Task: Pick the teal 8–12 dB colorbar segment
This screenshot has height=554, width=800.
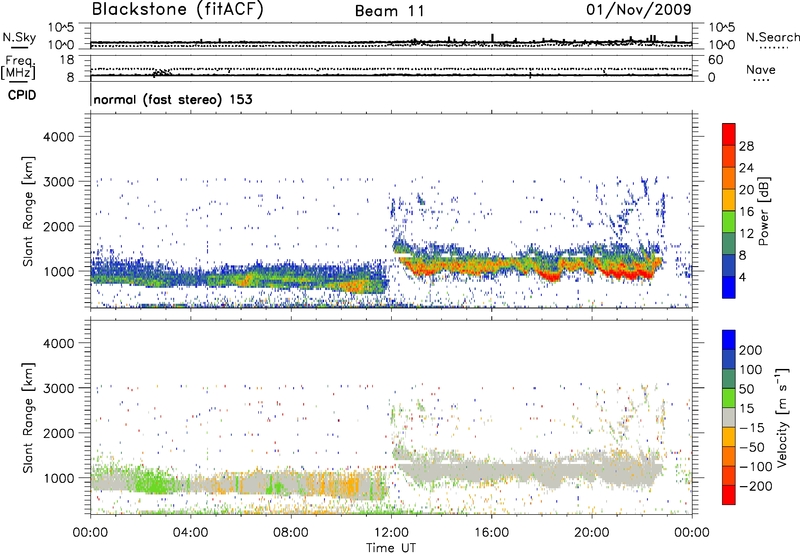Action: click(x=729, y=244)
